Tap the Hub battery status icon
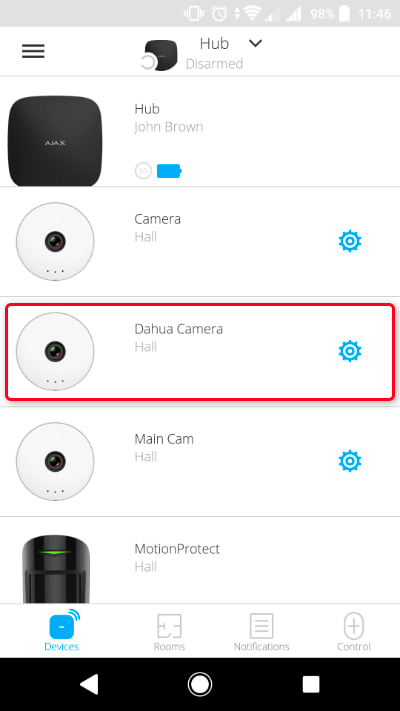Viewport: 400px width, 711px height. (169, 171)
